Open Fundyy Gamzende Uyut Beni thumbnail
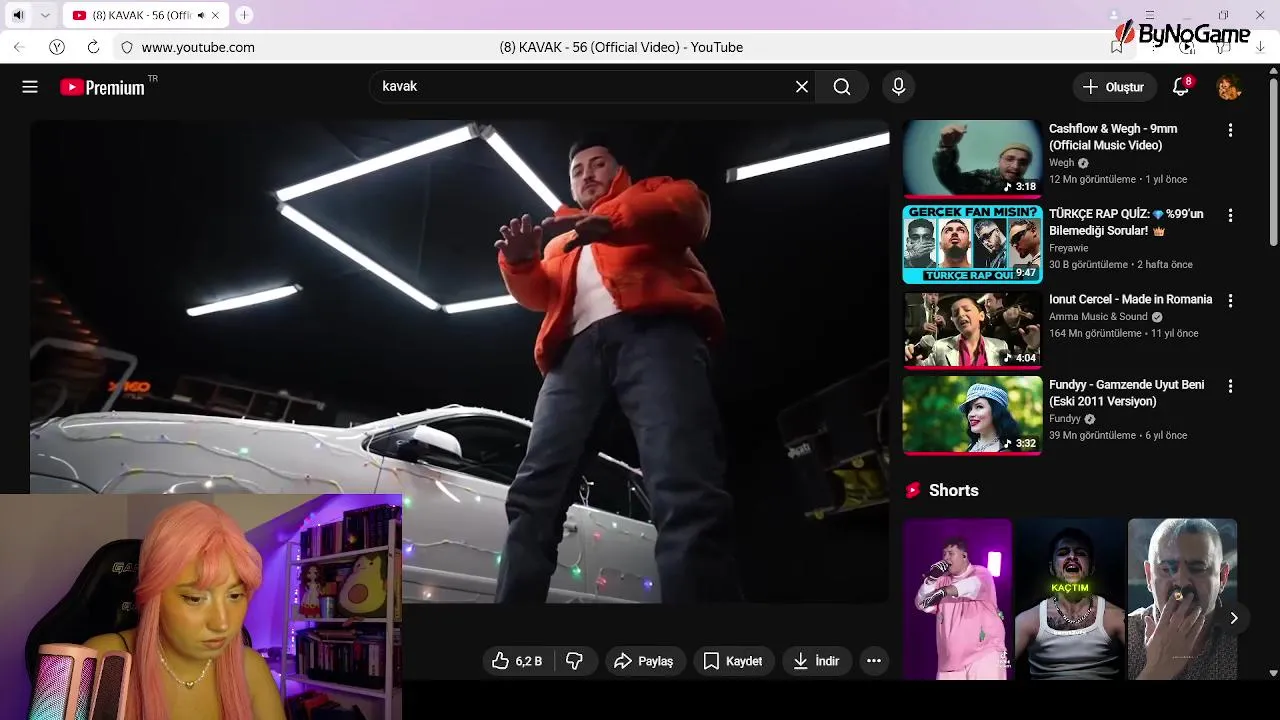This screenshot has width=1280, height=720. 972,415
